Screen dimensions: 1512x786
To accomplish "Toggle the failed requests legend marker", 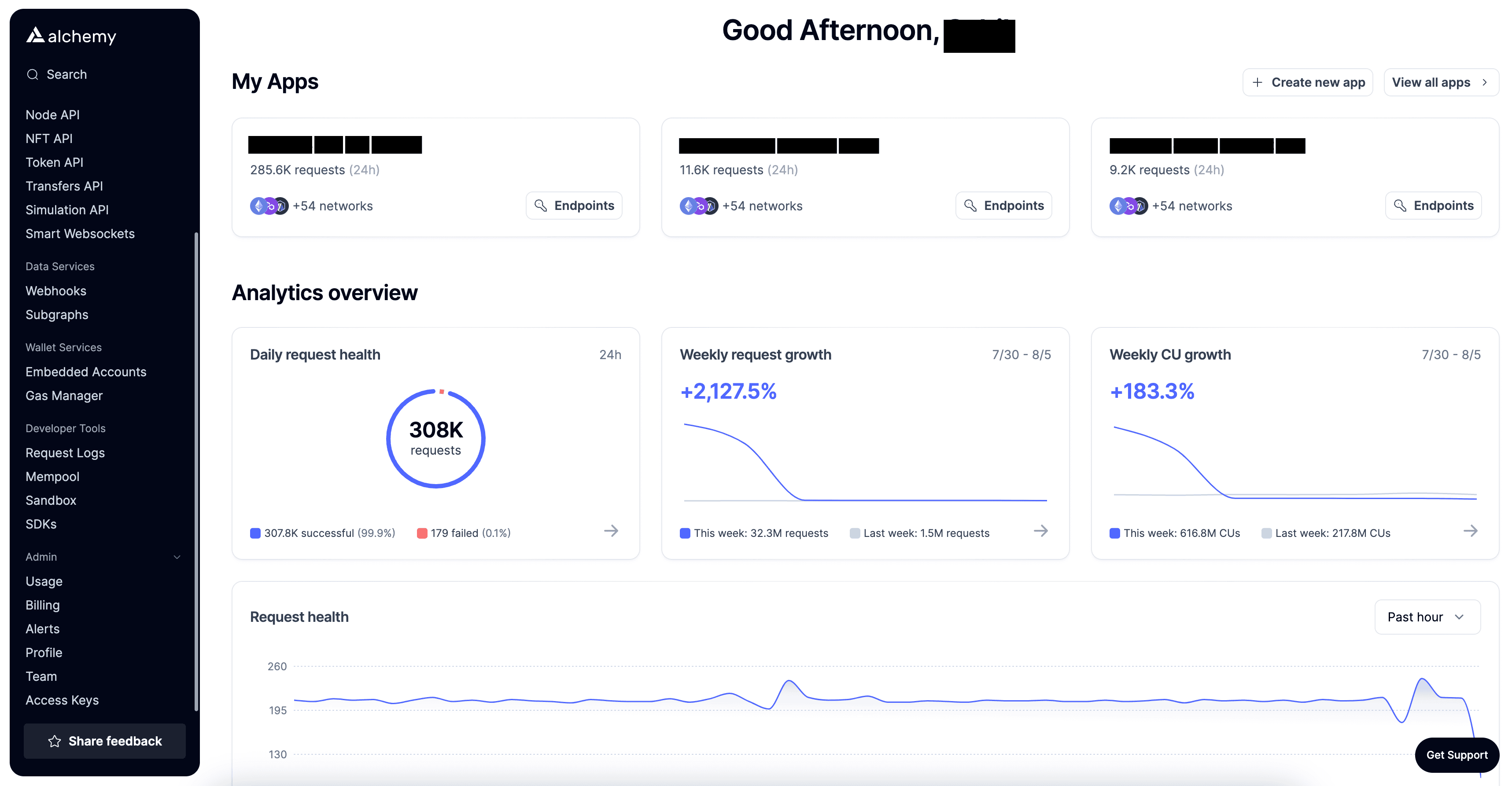I will [422, 533].
